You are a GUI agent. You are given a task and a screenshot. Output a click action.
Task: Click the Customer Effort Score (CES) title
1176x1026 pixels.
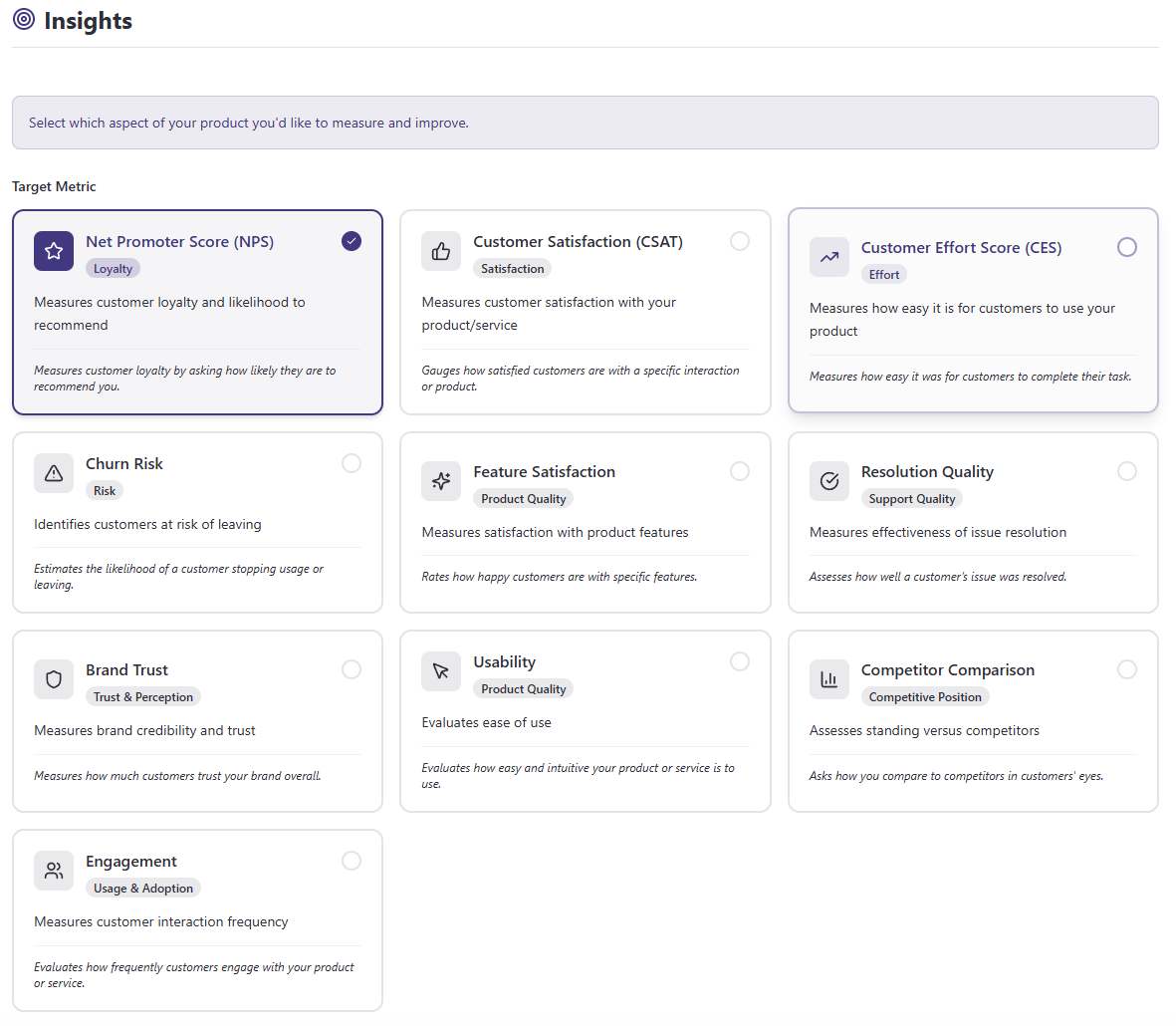[x=961, y=247]
